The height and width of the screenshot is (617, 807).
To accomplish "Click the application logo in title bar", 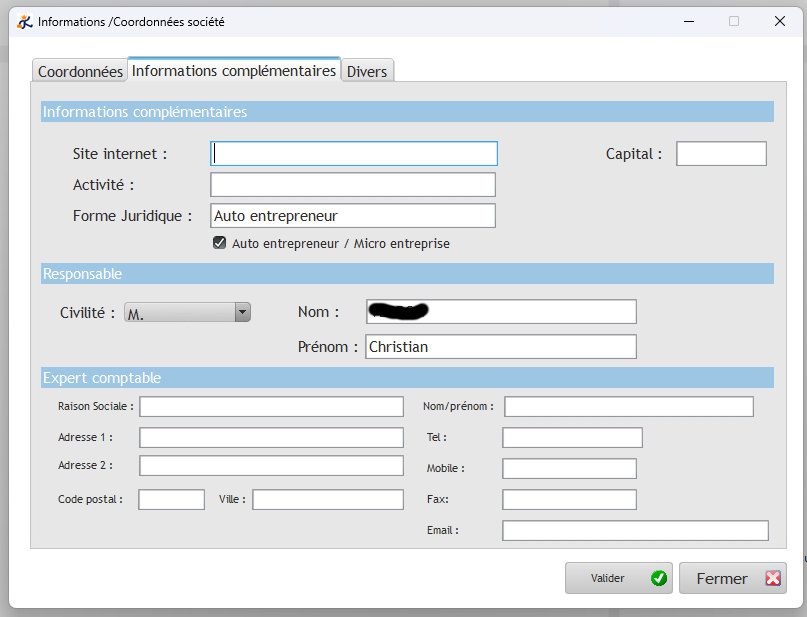I will [25, 21].
